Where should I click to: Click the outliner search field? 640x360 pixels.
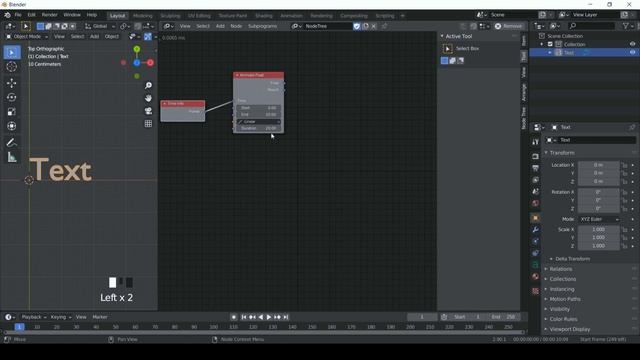click(591, 26)
